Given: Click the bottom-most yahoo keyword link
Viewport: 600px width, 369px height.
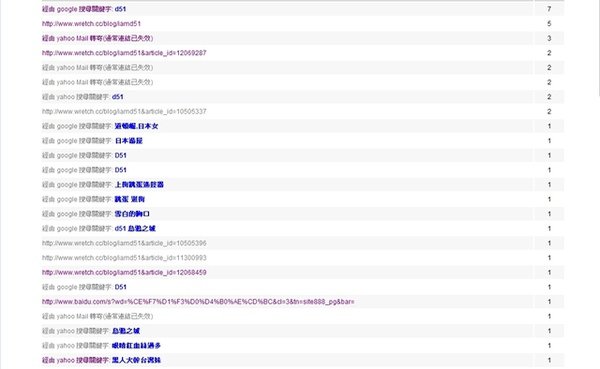Looking at the screenshot, I should point(101,360).
